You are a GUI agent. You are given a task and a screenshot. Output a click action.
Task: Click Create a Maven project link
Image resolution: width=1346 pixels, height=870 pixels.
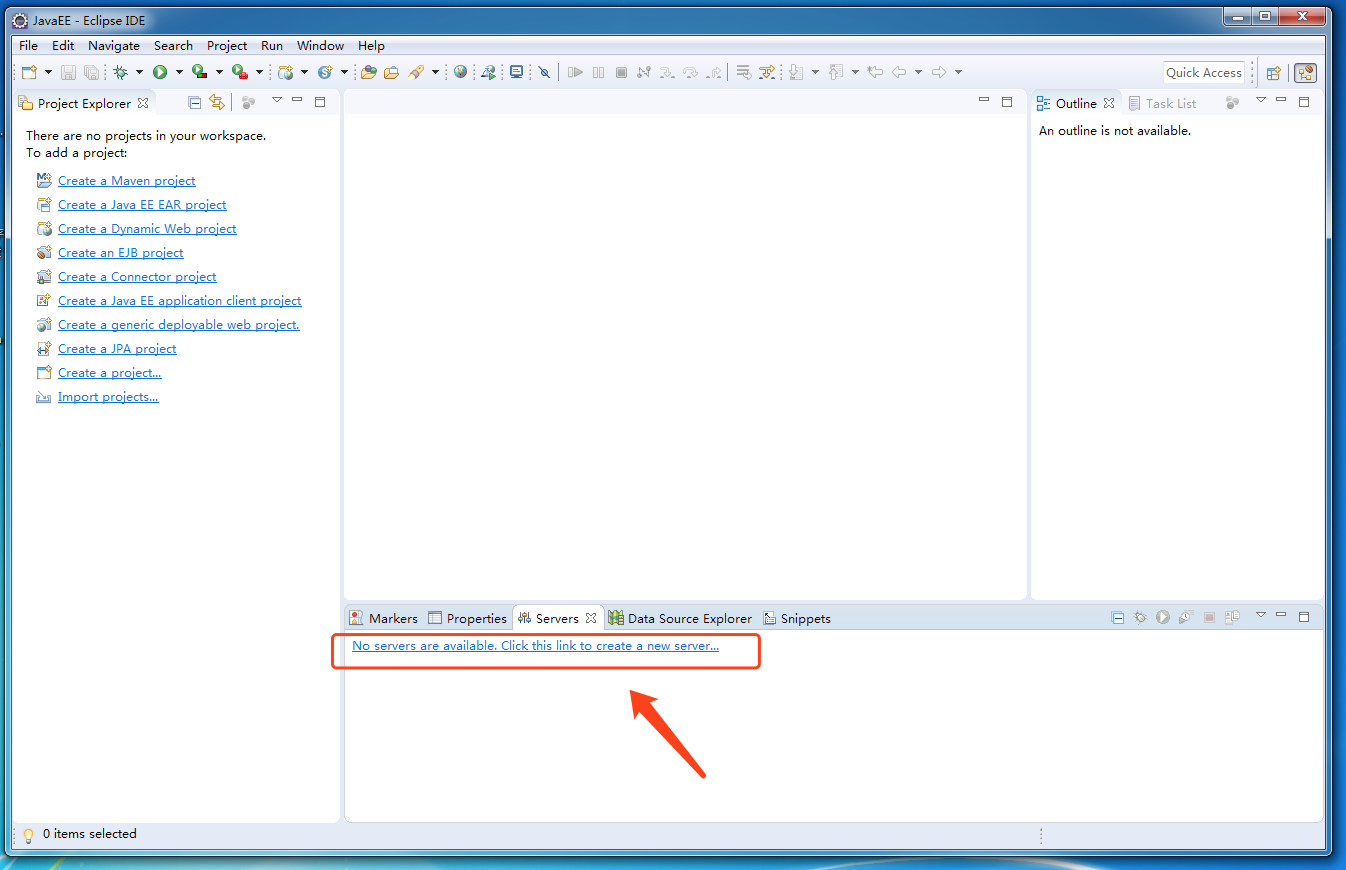point(126,181)
